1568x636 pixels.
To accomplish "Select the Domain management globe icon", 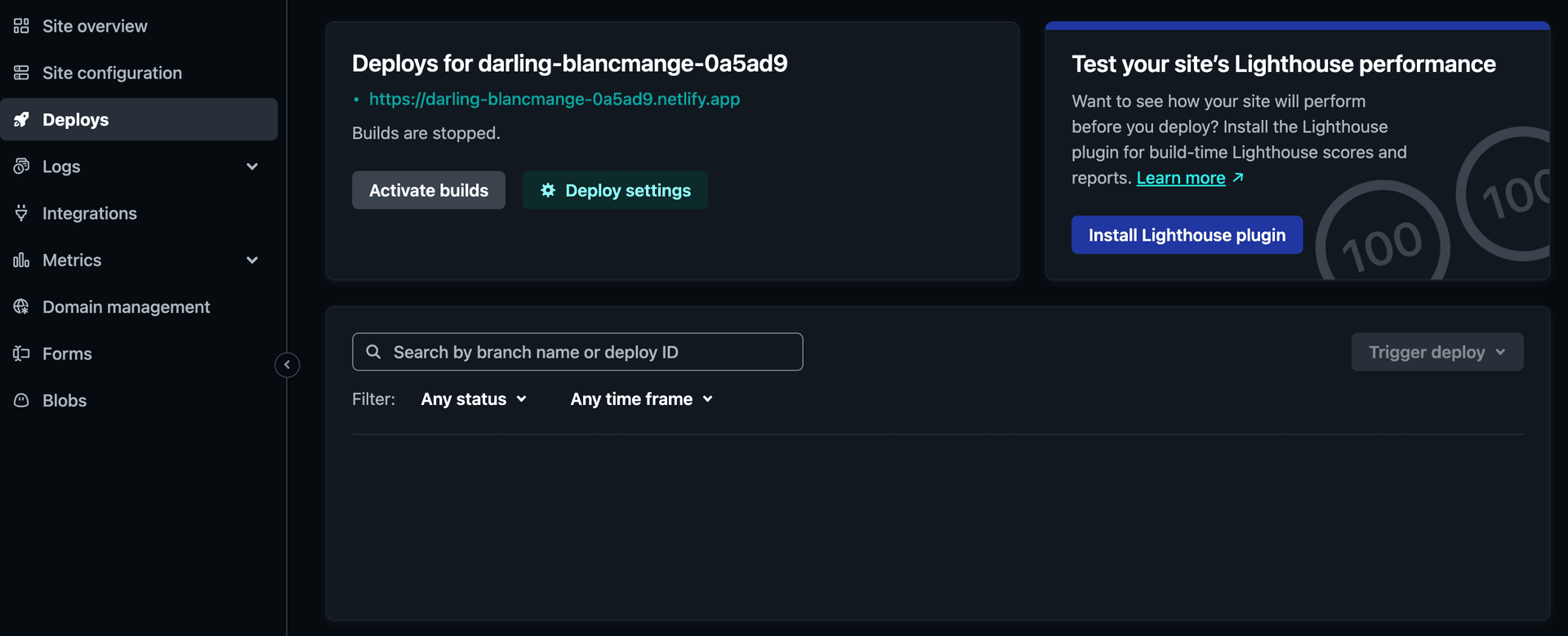I will tap(21, 306).
